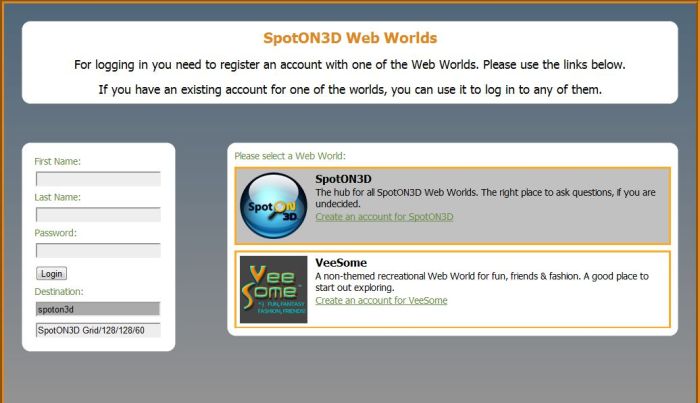Image resolution: width=700 pixels, height=403 pixels.
Task: Click the Please select a Web World text
Action: [289, 156]
